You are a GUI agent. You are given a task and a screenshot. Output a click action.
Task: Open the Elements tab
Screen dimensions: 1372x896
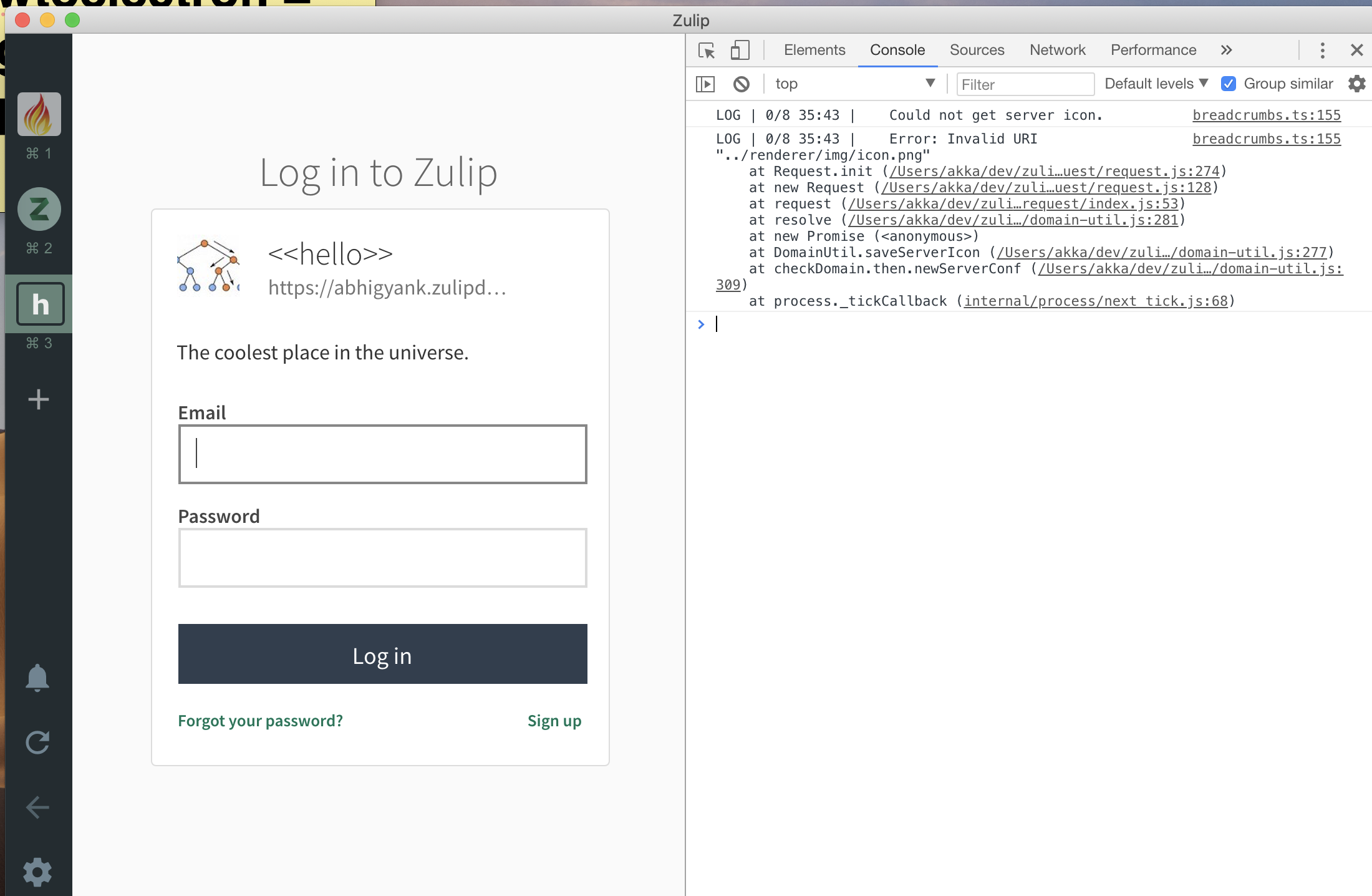click(814, 50)
